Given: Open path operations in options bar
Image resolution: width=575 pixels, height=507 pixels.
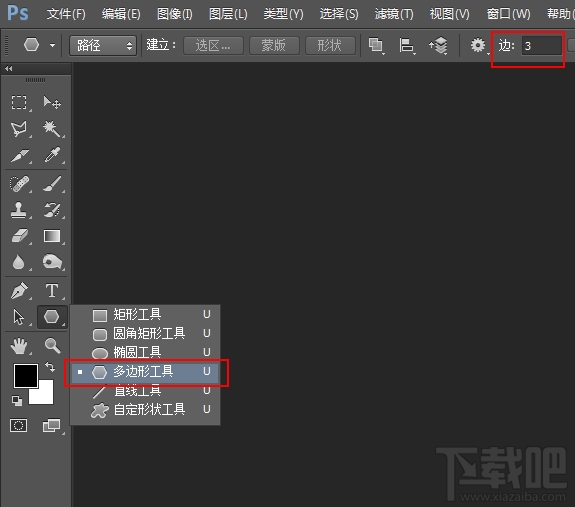Looking at the screenshot, I should click(376, 45).
